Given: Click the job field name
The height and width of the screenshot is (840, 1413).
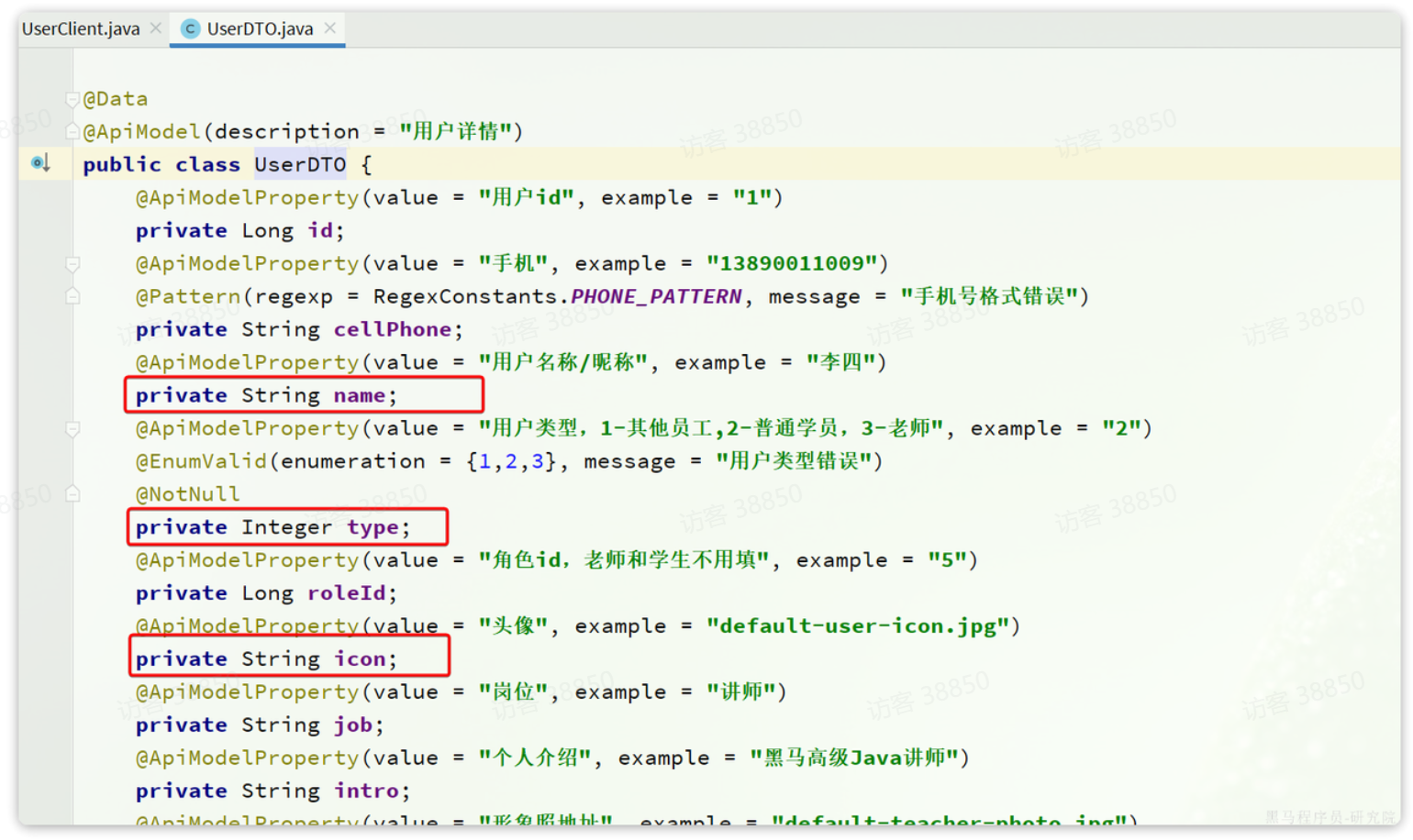Looking at the screenshot, I should (352, 725).
